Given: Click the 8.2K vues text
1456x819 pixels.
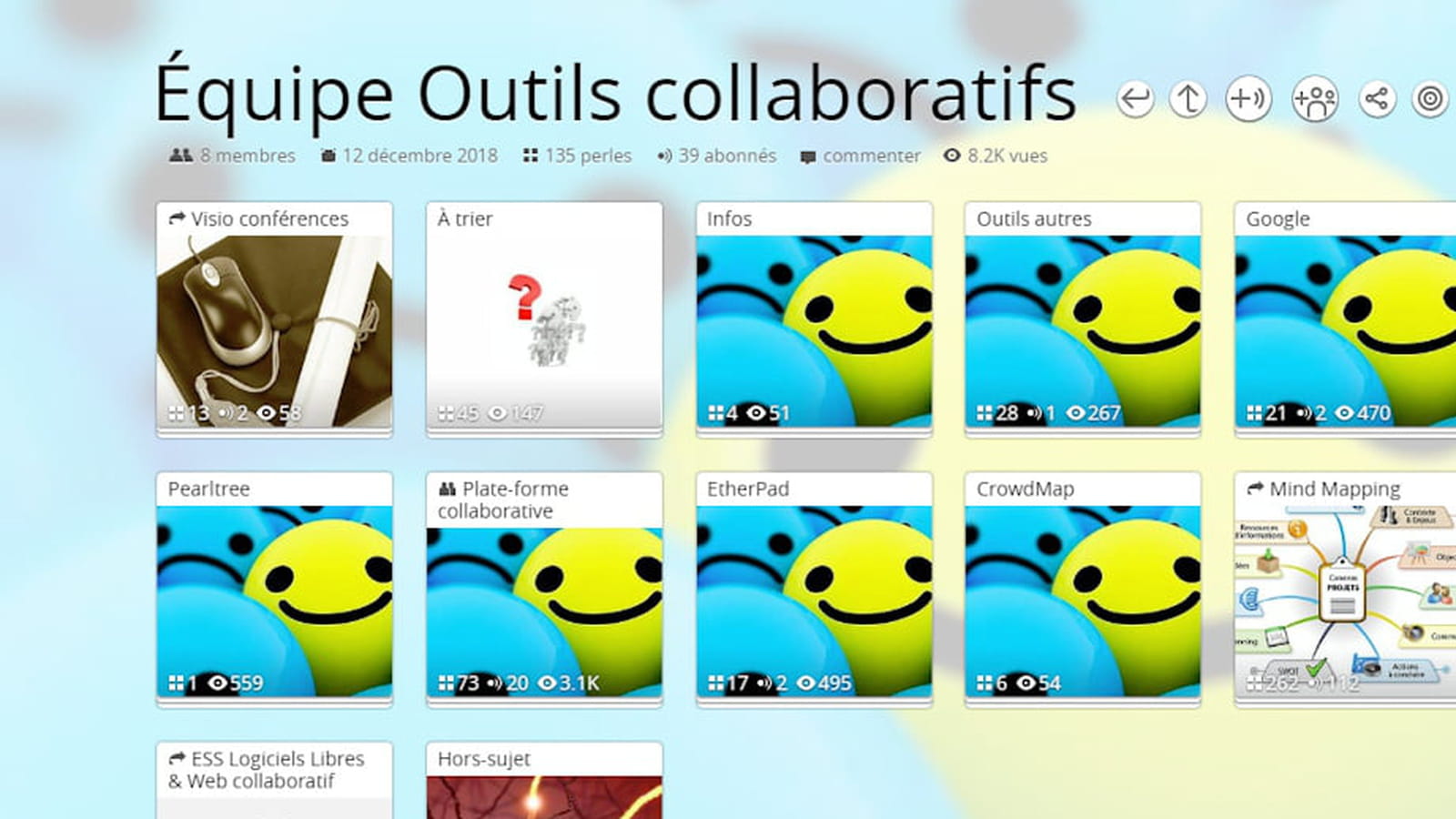Looking at the screenshot, I should pos(1007,156).
